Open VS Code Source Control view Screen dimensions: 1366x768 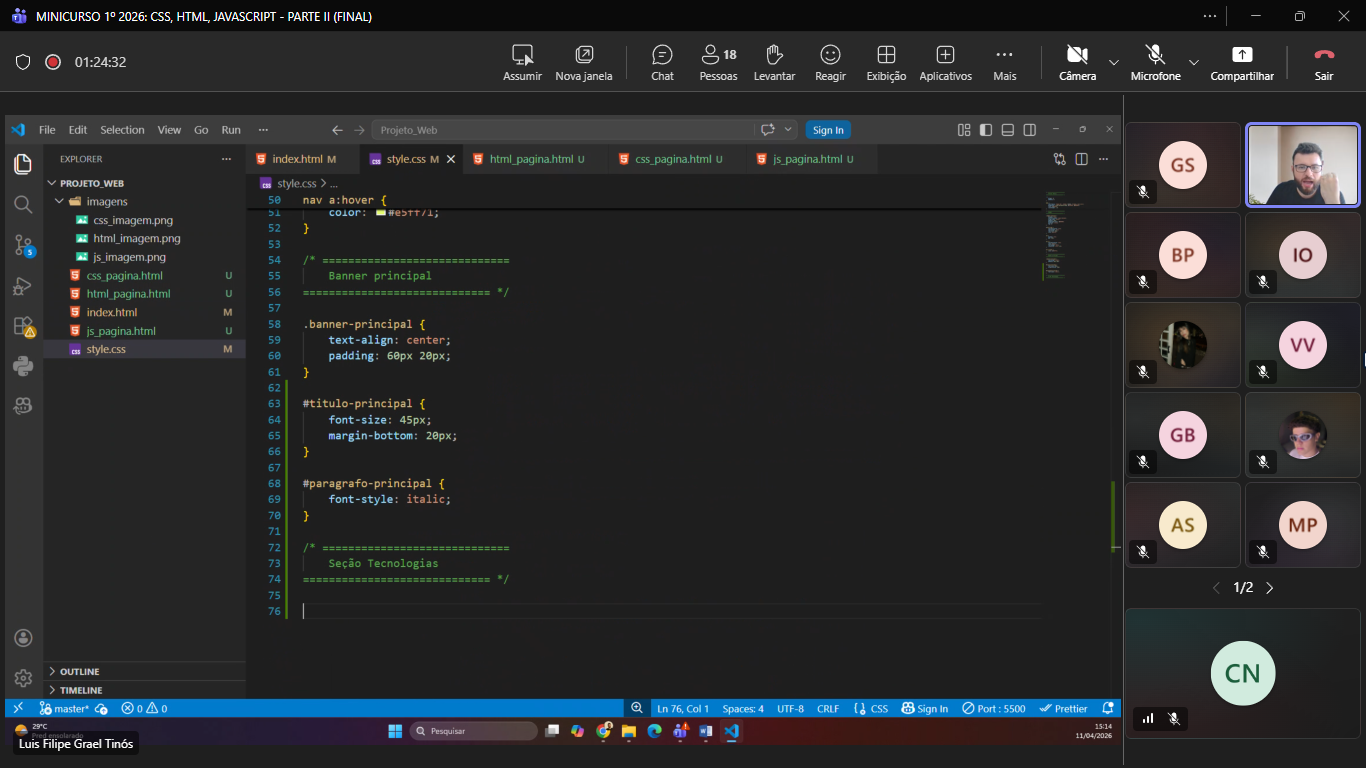click(23, 245)
